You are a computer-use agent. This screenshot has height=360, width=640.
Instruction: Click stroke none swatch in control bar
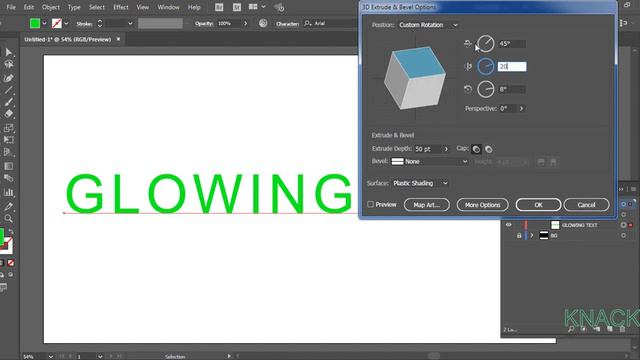click(57, 24)
